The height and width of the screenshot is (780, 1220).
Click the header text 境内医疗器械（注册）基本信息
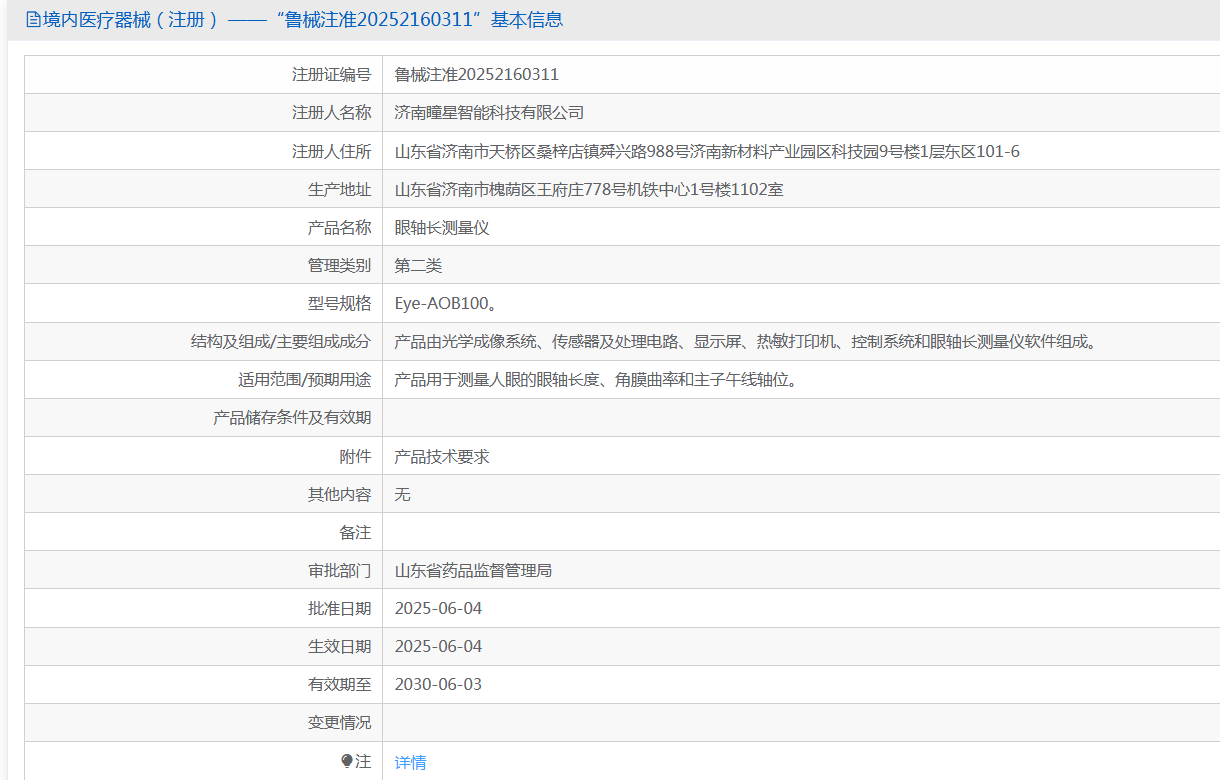pyautogui.click(x=303, y=20)
